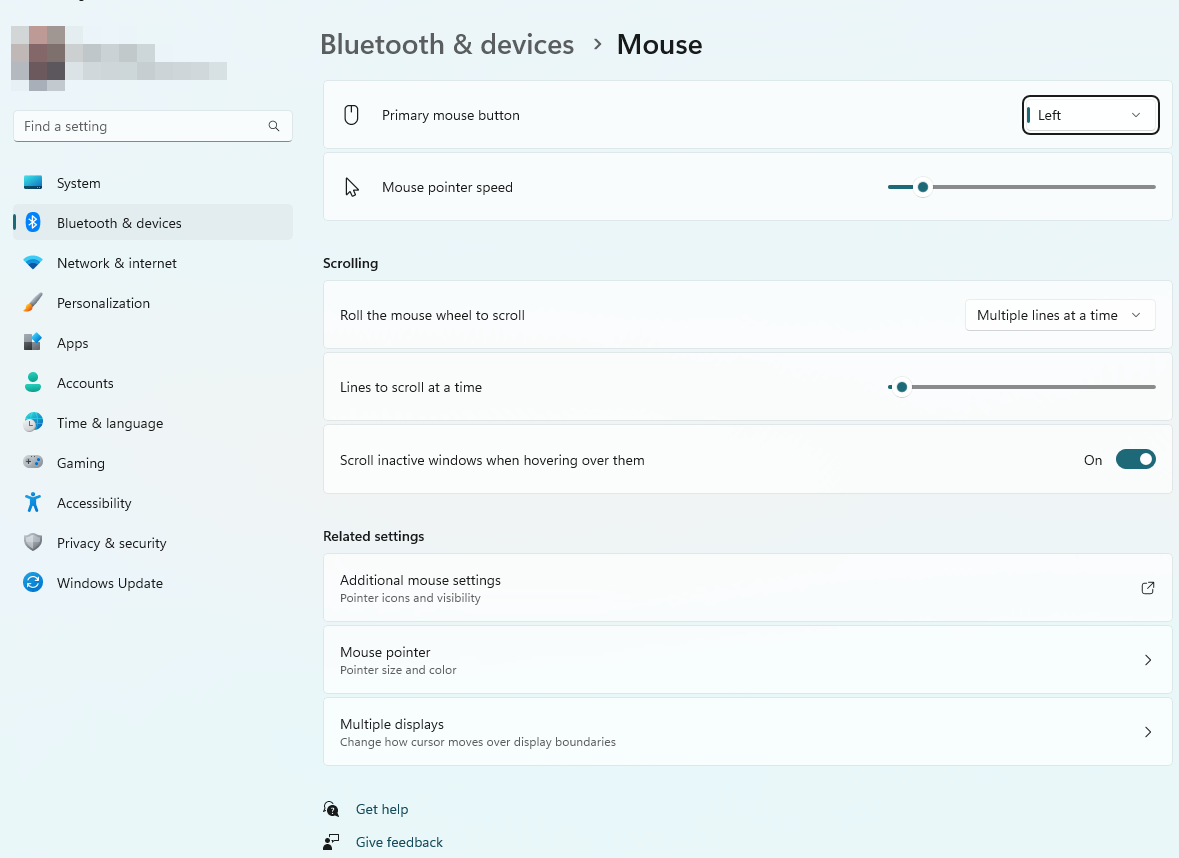
Task: Adjust the mouse pointer speed slider
Action: [x=922, y=187]
